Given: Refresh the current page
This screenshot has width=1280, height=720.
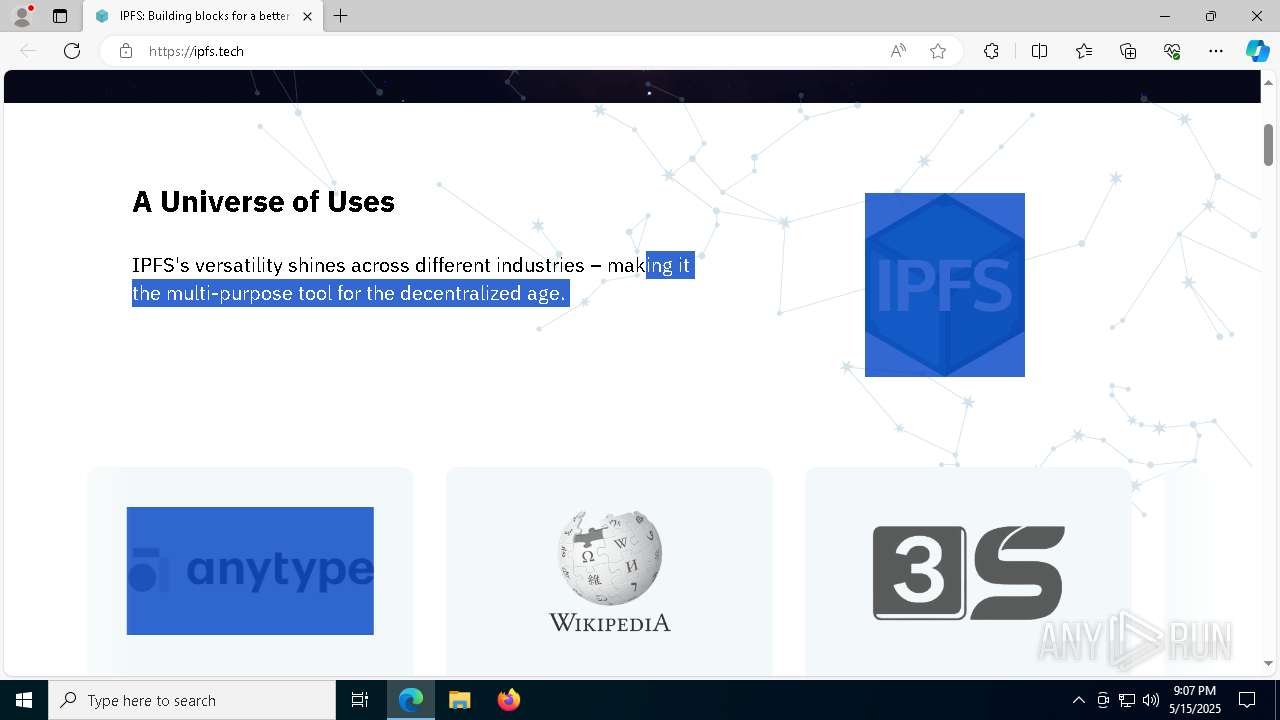Looking at the screenshot, I should pyautogui.click(x=72, y=51).
